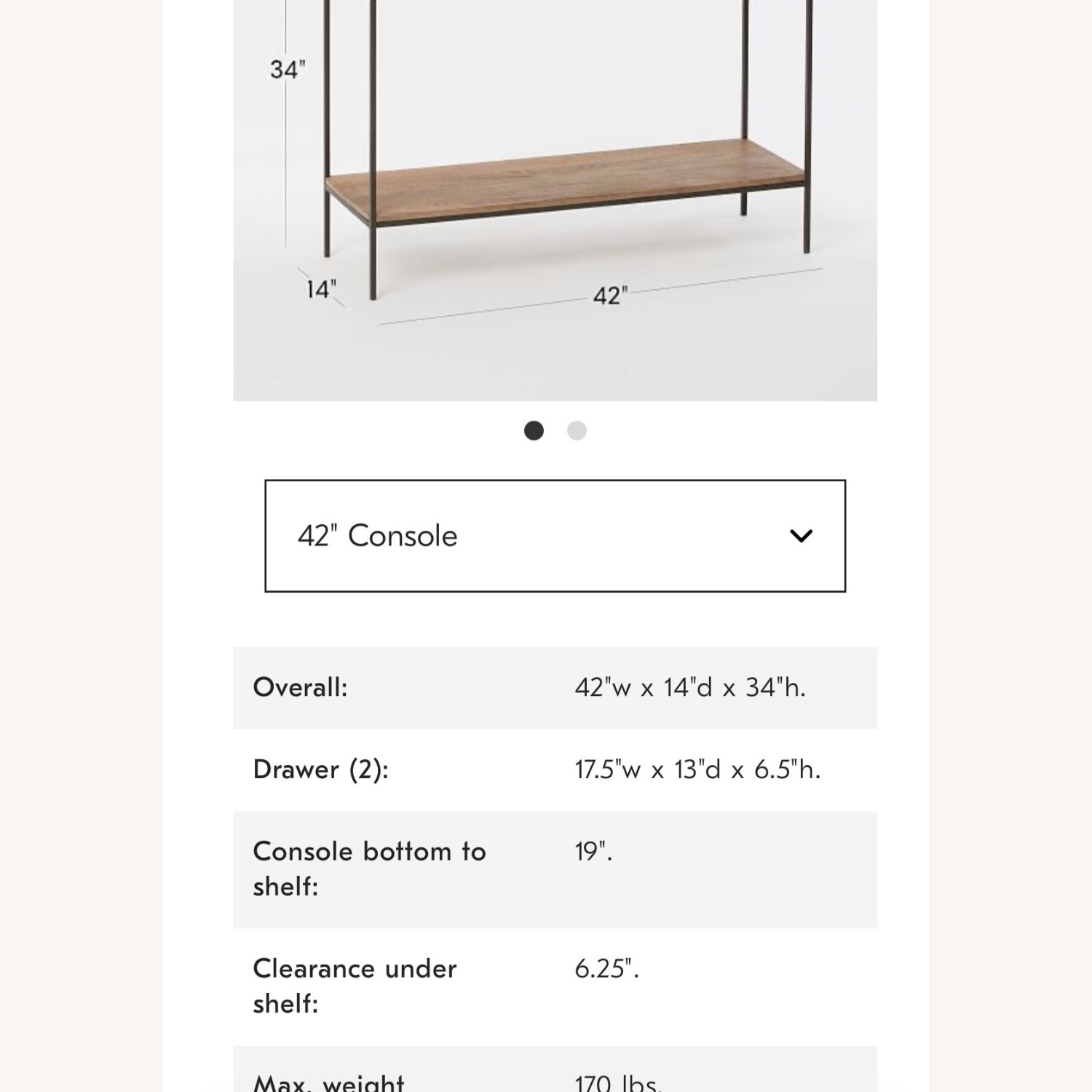The width and height of the screenshot is (1092, 1092).
Task: Select the second gray carousel dot
Action: (576, 431)
